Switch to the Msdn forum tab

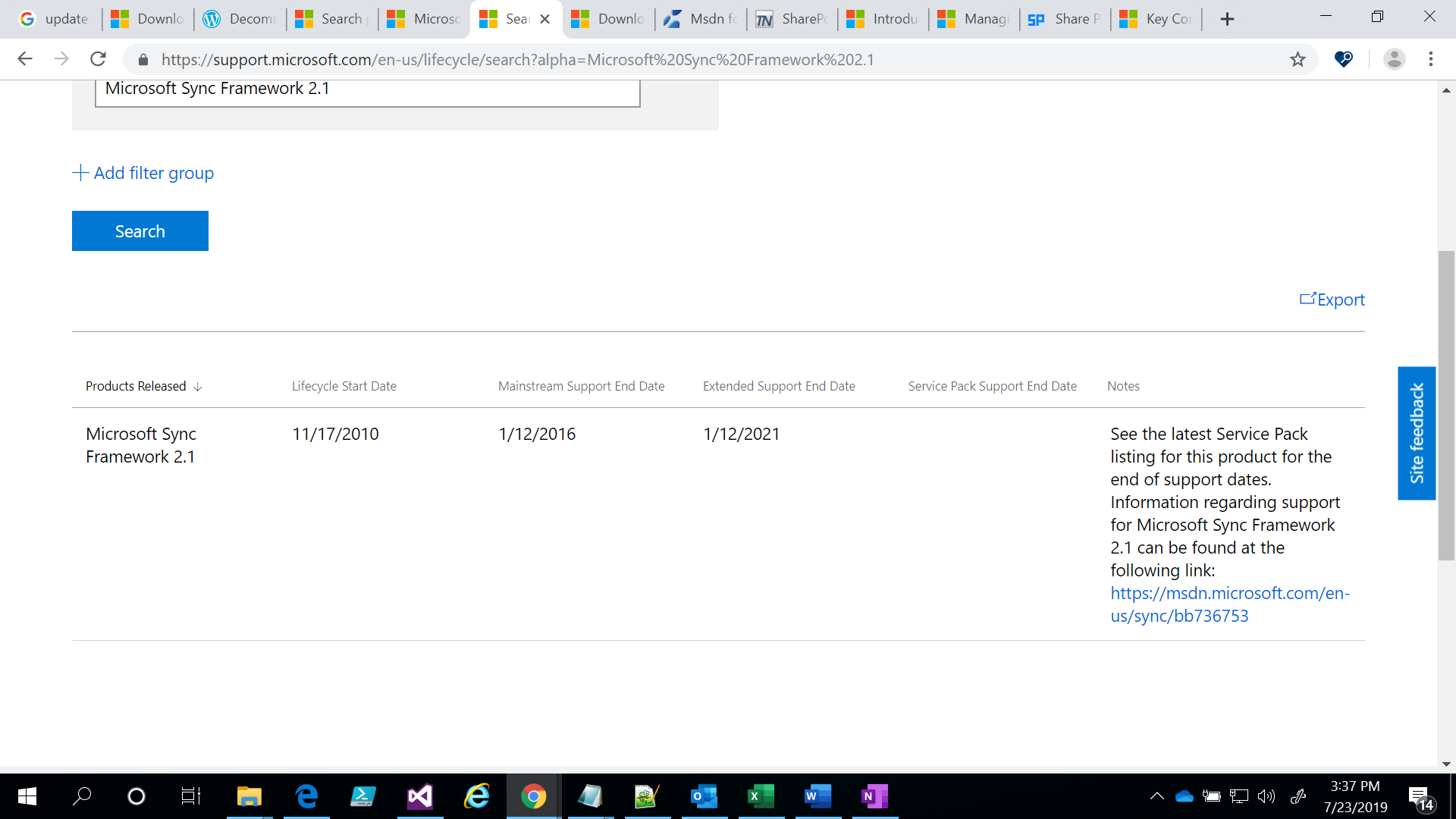pos(700,19)
